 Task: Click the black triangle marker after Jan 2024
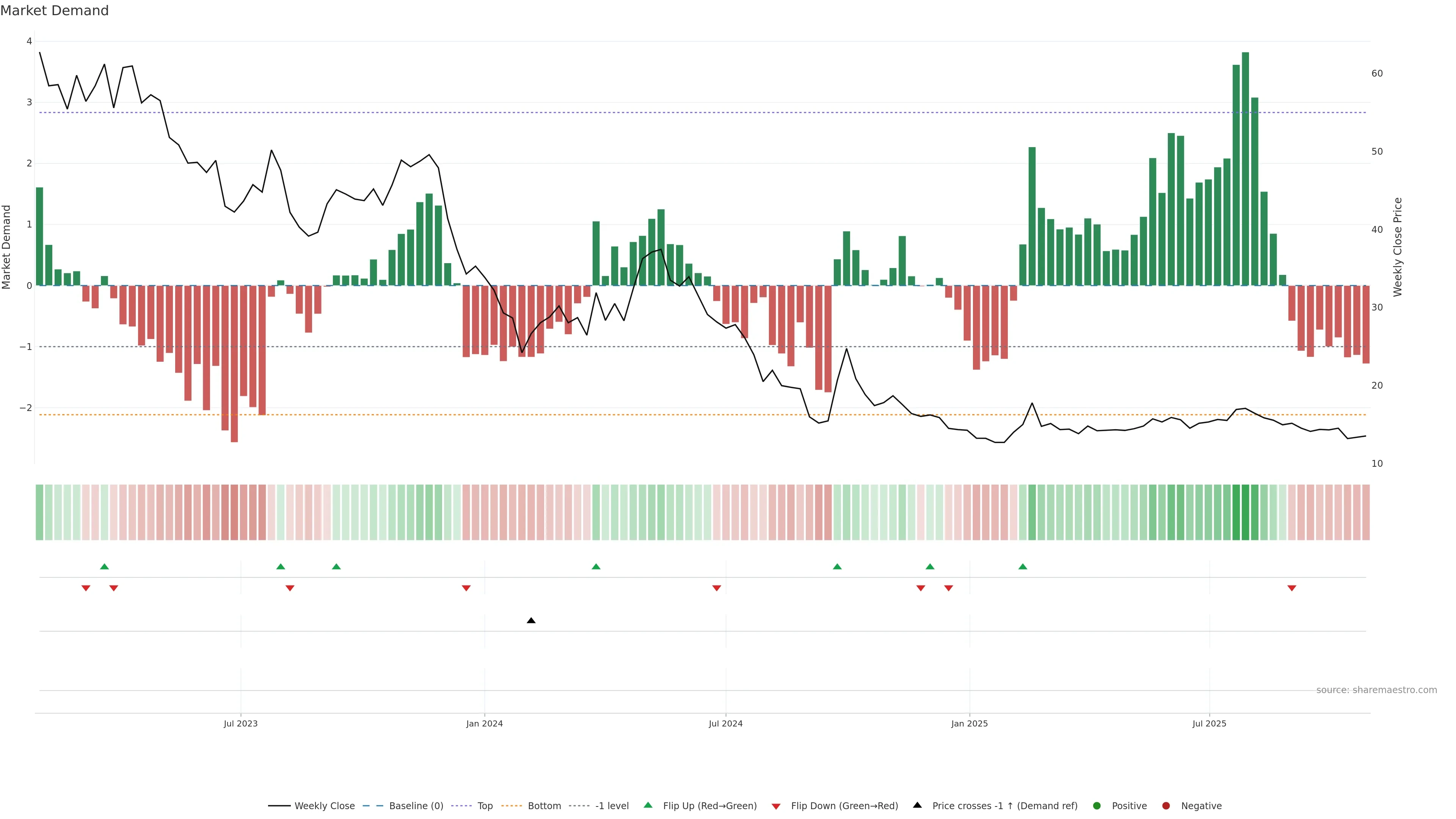coord(531,621)
